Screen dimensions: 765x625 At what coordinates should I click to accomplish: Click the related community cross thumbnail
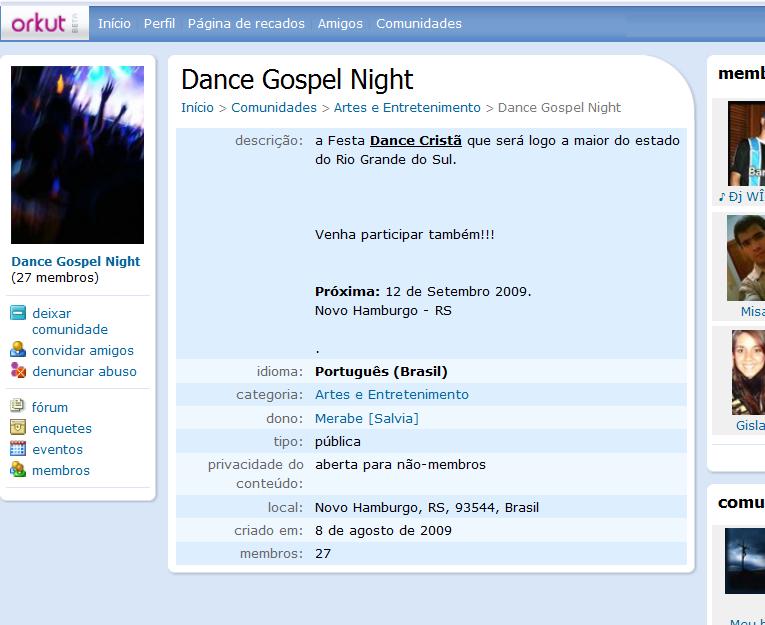pos(745,560)
